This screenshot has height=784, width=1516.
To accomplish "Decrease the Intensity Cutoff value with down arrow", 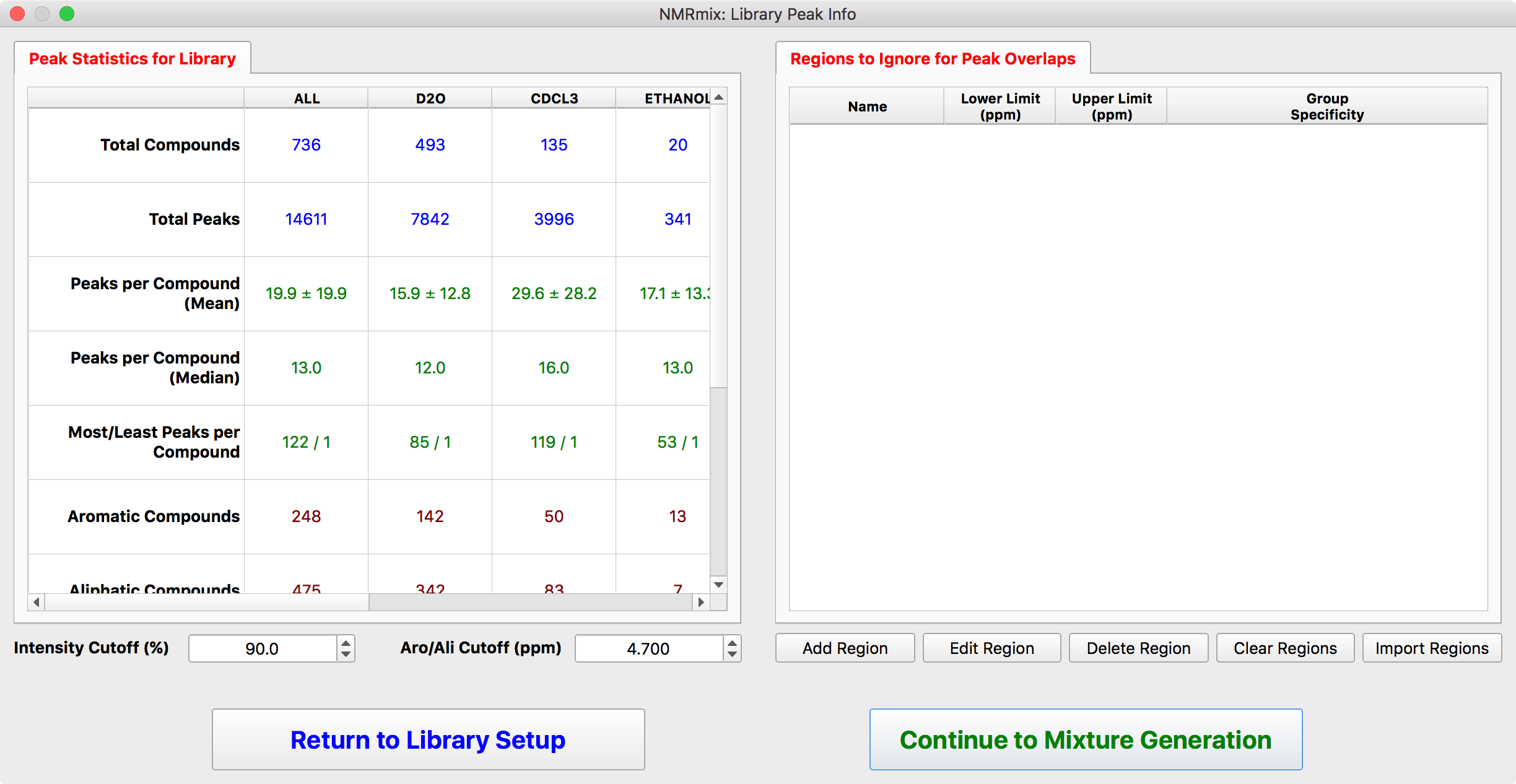I will point(346,655).
